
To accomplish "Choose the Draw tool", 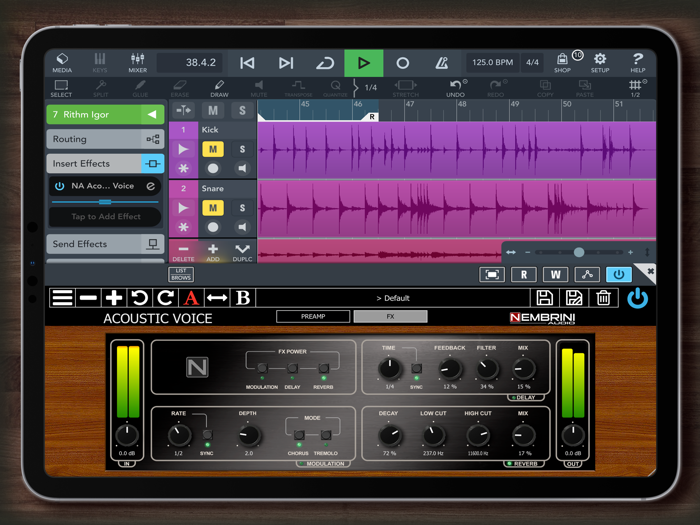I will [x=219, y=88].
